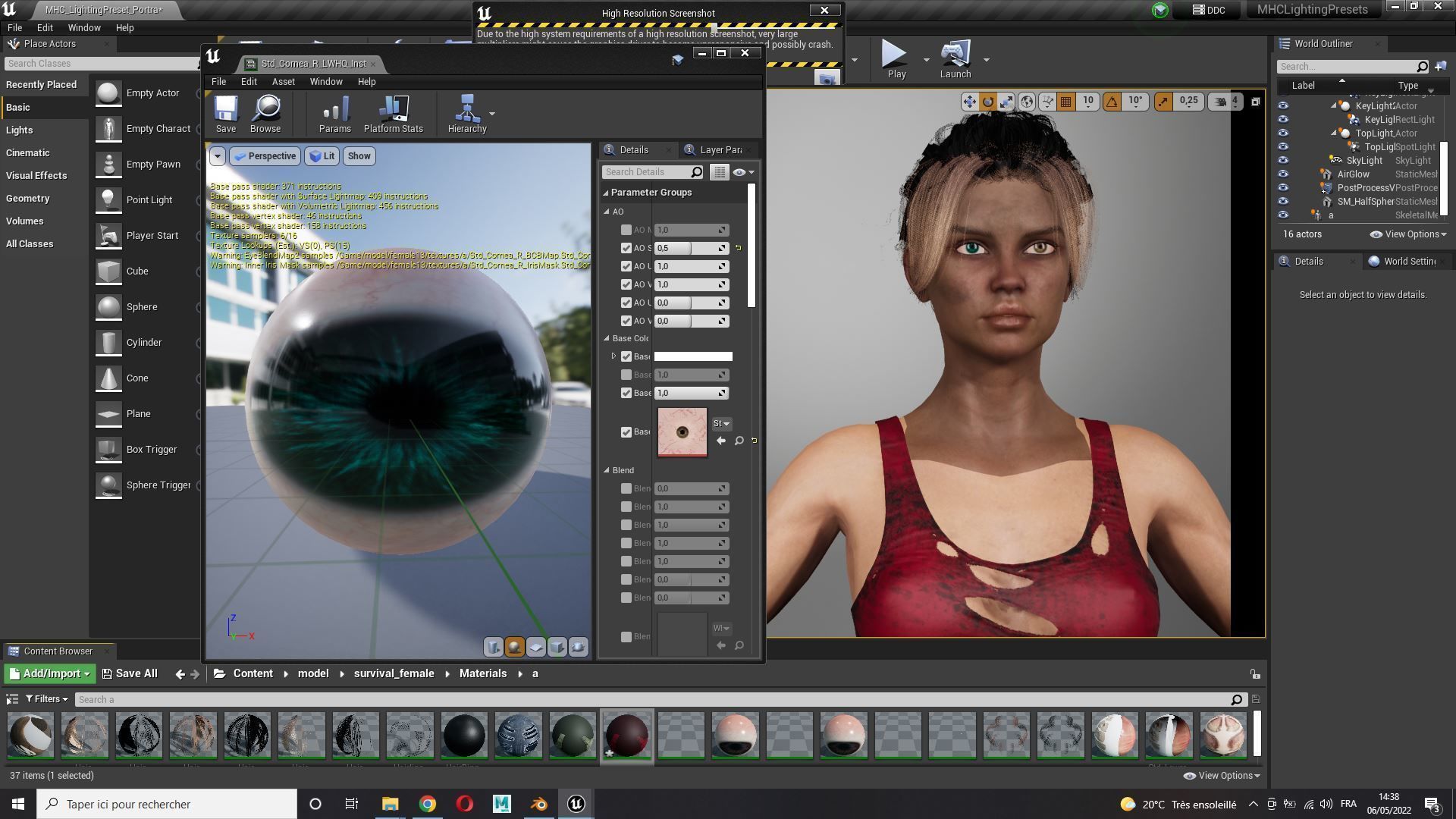Open Filters dropdown in Content Browser

tap(46, 699)
